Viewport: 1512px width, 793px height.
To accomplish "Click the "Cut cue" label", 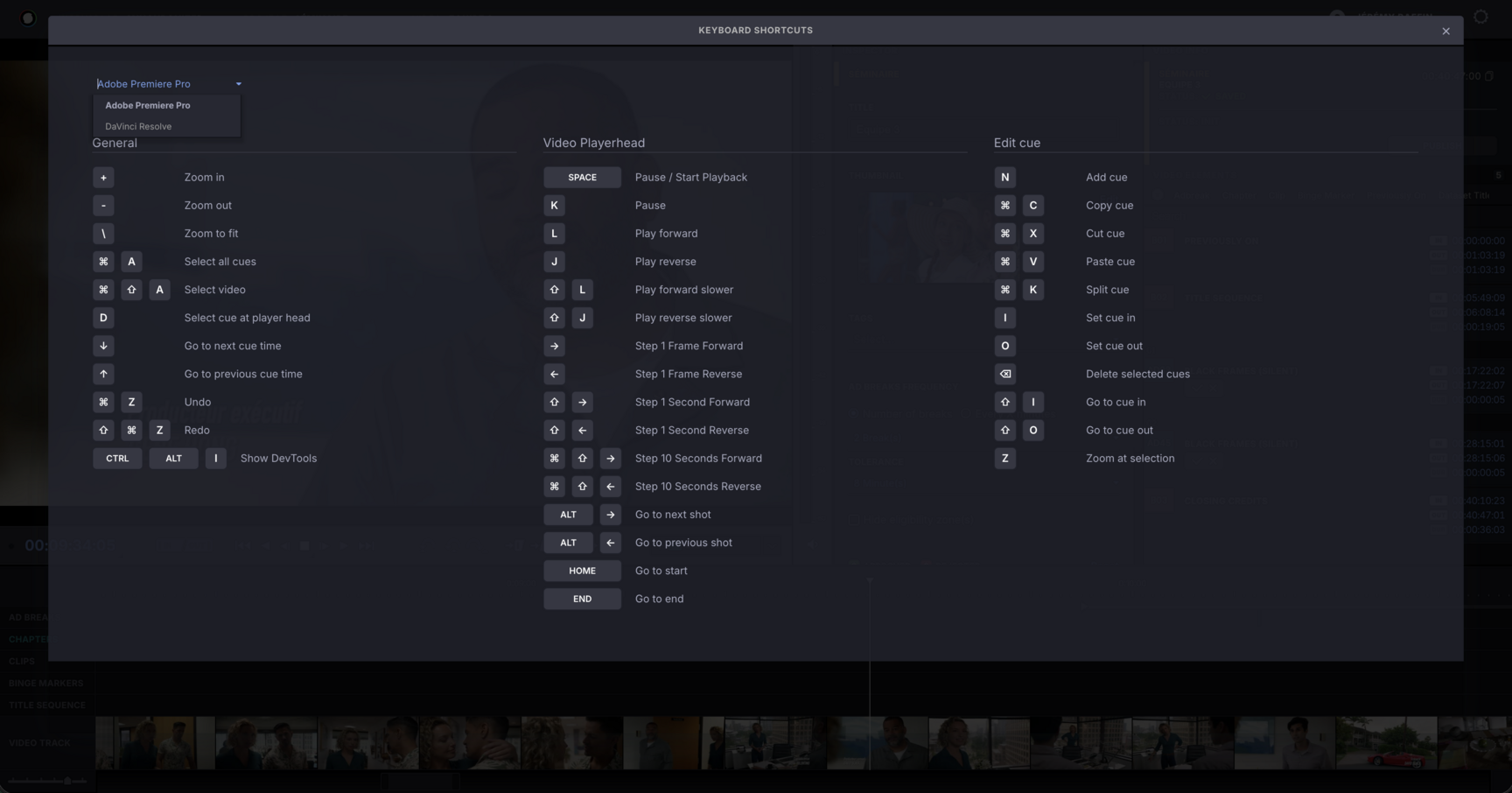I will (1105, 234).
